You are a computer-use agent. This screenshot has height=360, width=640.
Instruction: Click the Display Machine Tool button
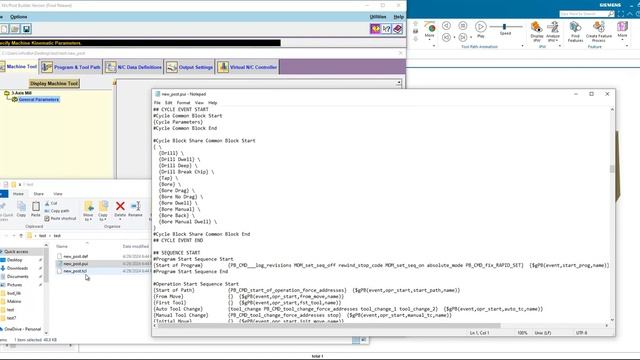[x=54, y=83]
